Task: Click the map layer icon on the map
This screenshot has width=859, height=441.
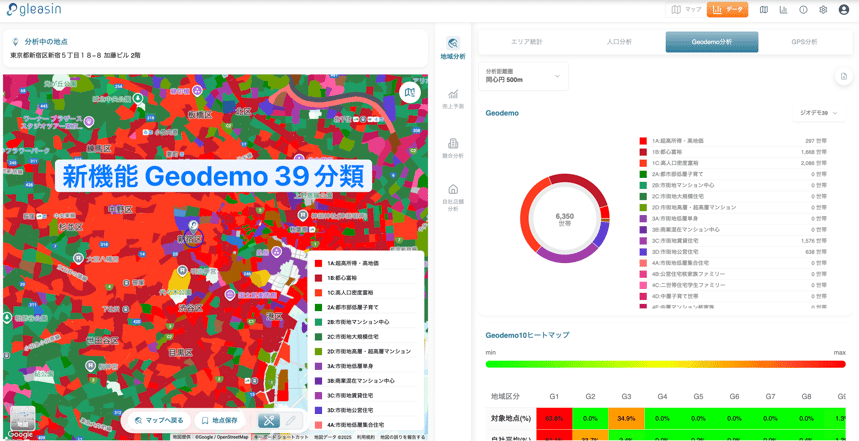Action: coord(409,93)
